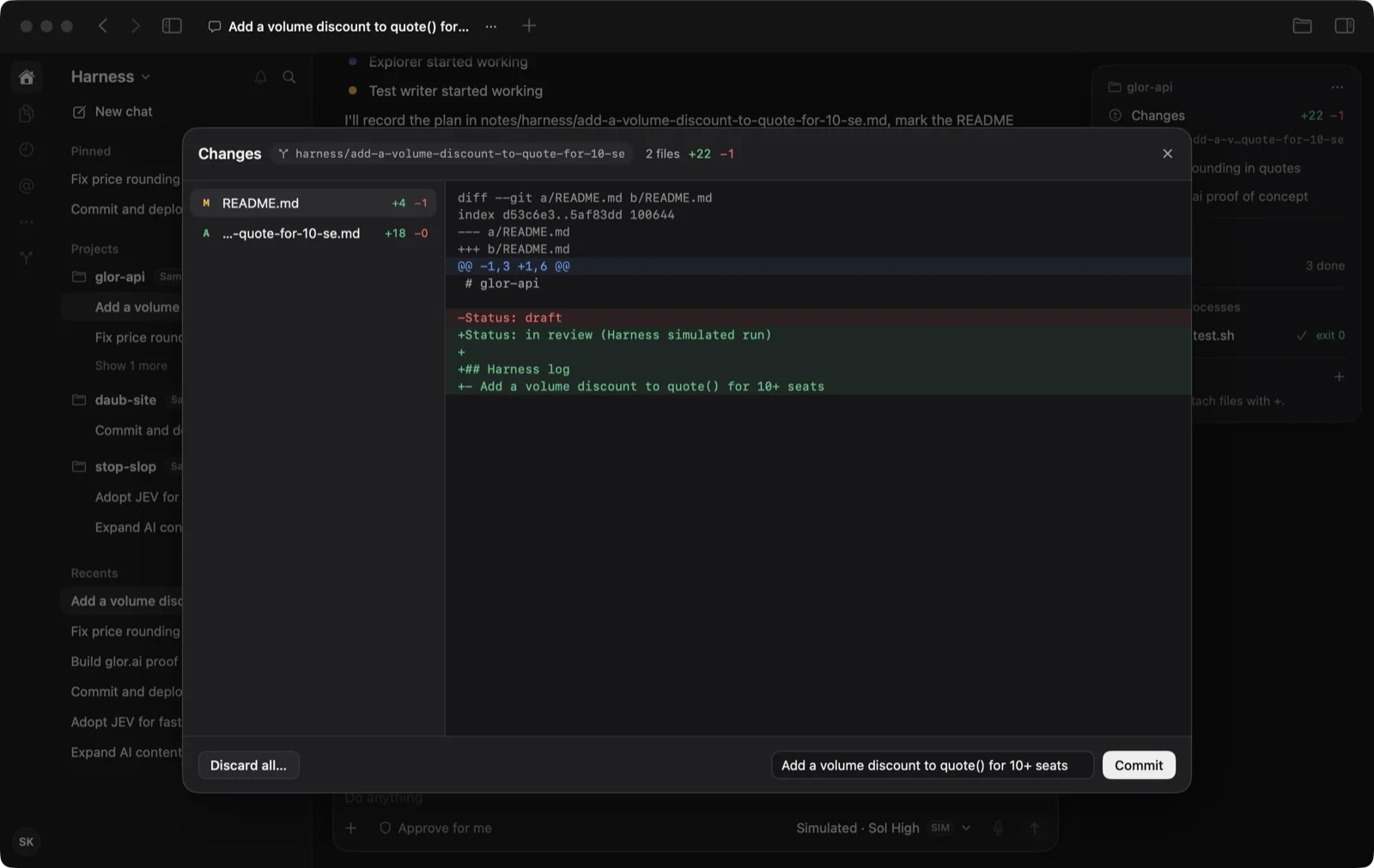Open the history clock icon in rail
This screenshot has width=1374, height=868.
point(27,149)
